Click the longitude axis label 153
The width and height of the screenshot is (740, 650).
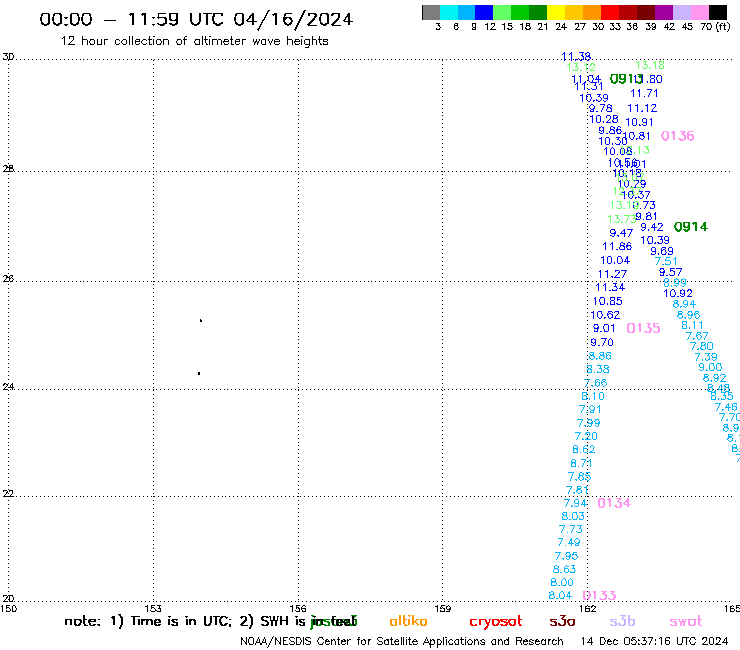(153, 608)
